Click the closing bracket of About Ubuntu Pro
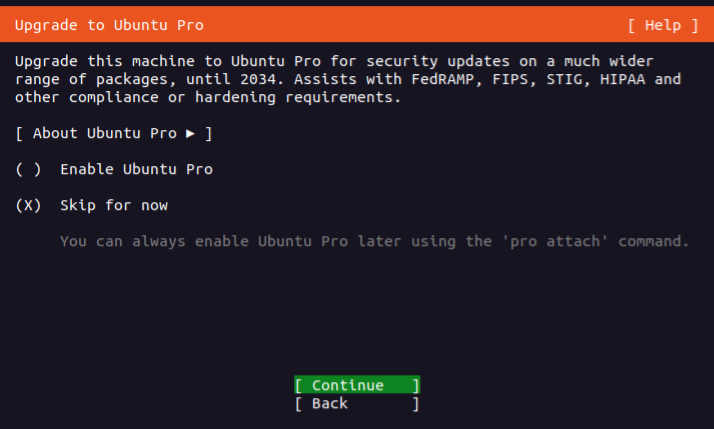The image size is (714, 429). pos(208,133)
